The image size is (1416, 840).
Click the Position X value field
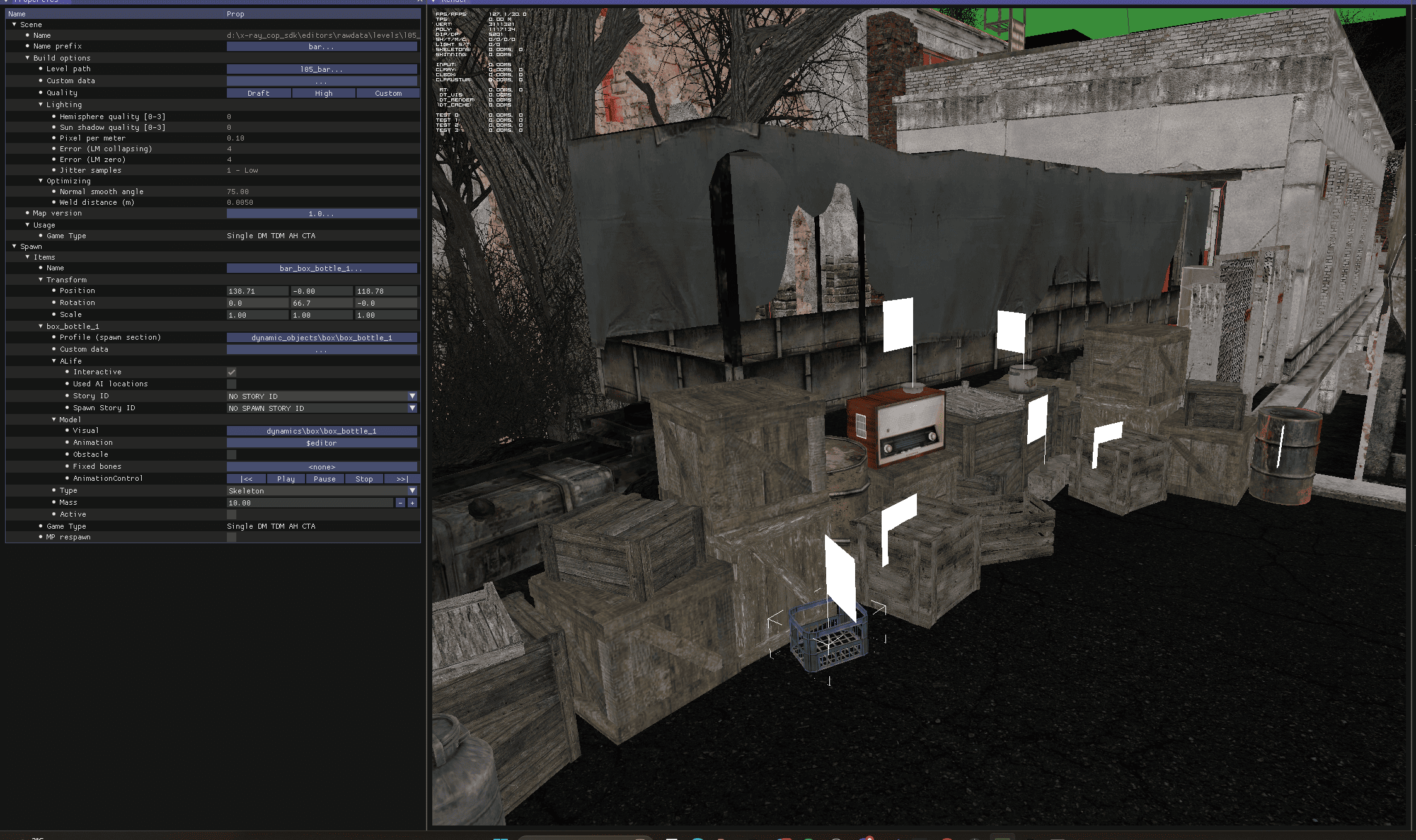pos(257,291)
